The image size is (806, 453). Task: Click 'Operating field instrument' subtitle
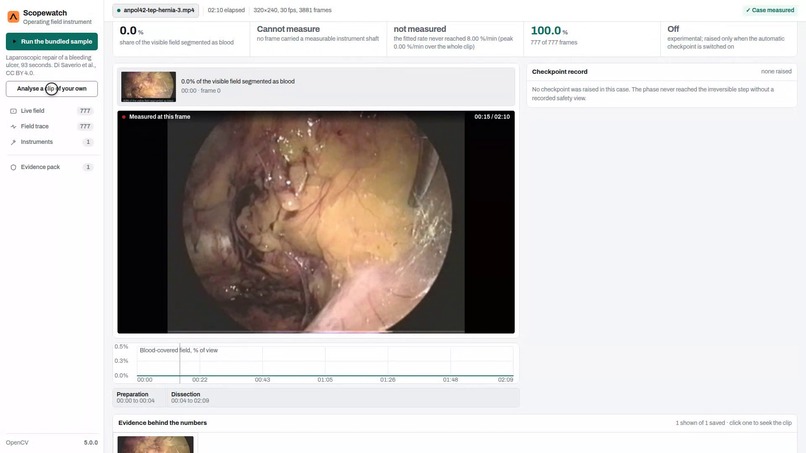point(57,22)
